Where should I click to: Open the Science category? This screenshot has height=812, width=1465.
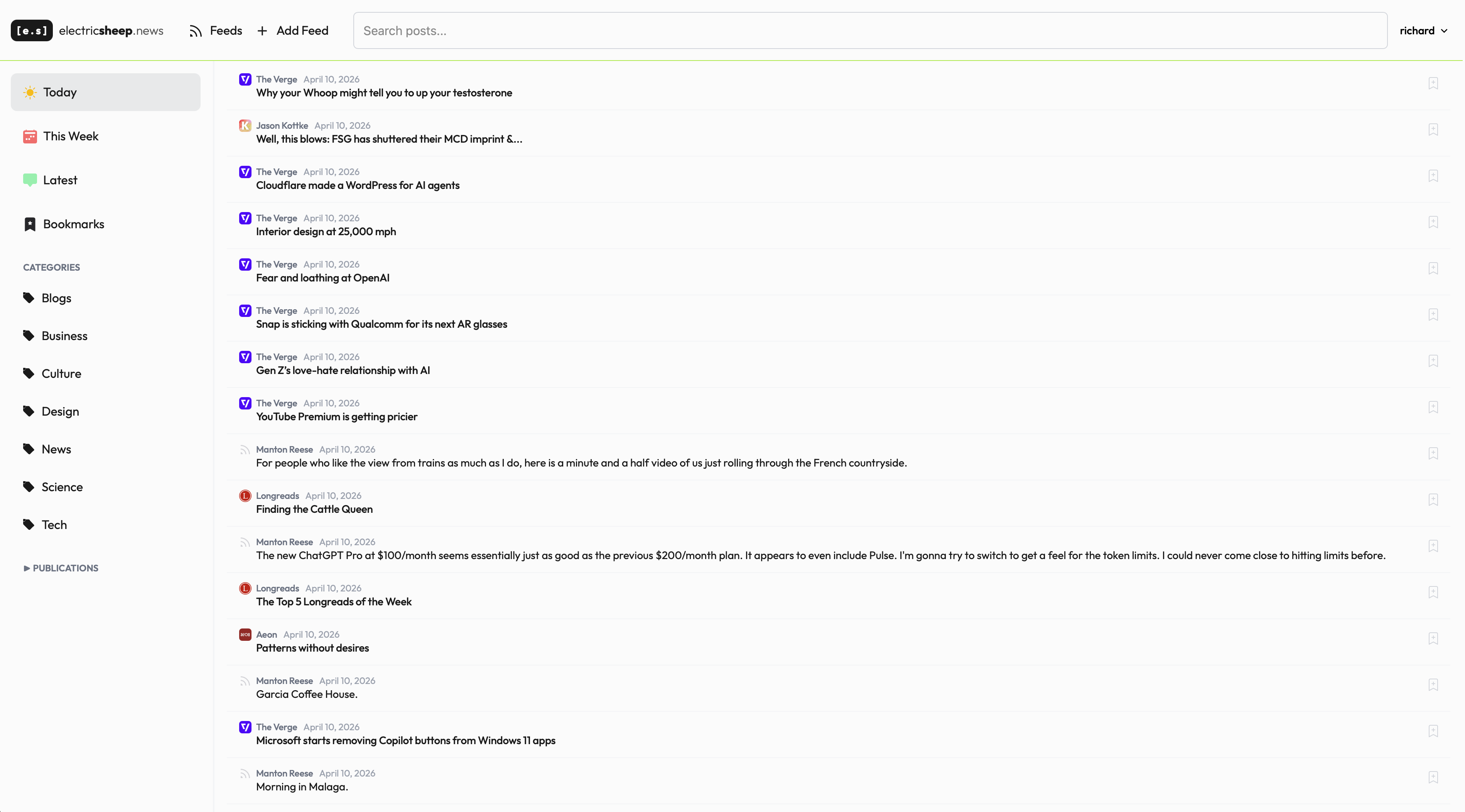[62, 487]
